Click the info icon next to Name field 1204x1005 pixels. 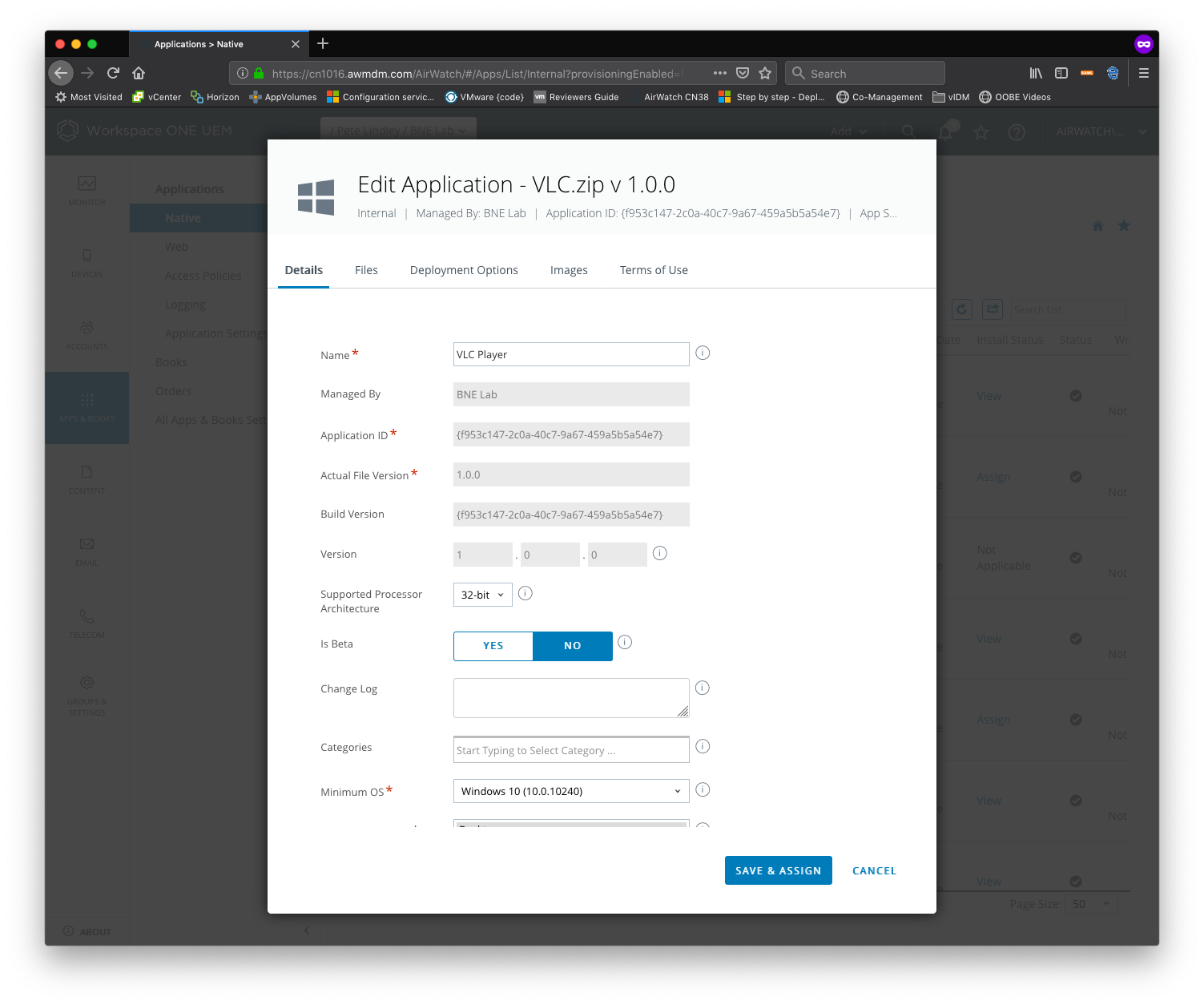point(703,353)
